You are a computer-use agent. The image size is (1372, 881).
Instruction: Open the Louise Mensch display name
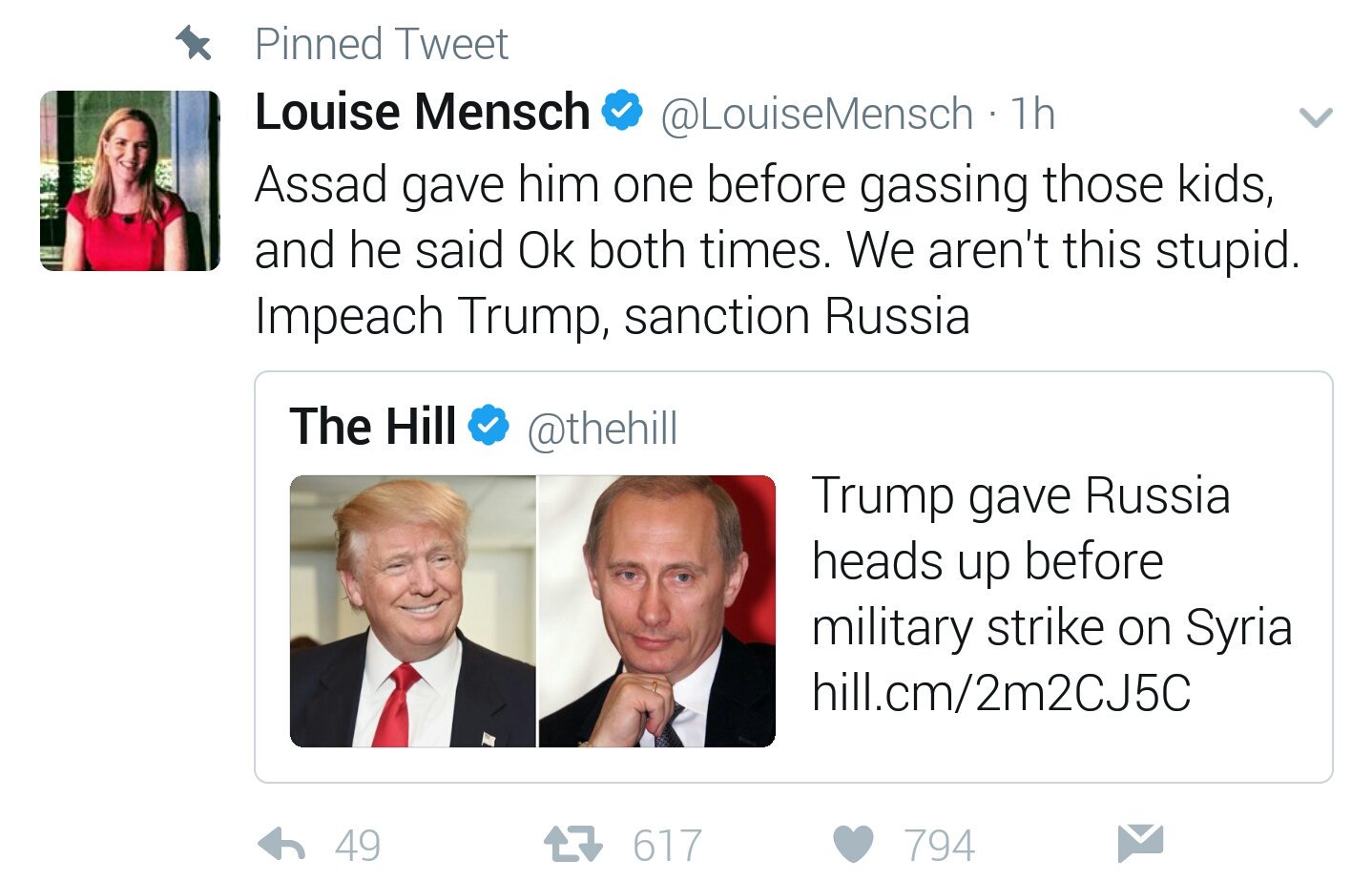(423, 112)
